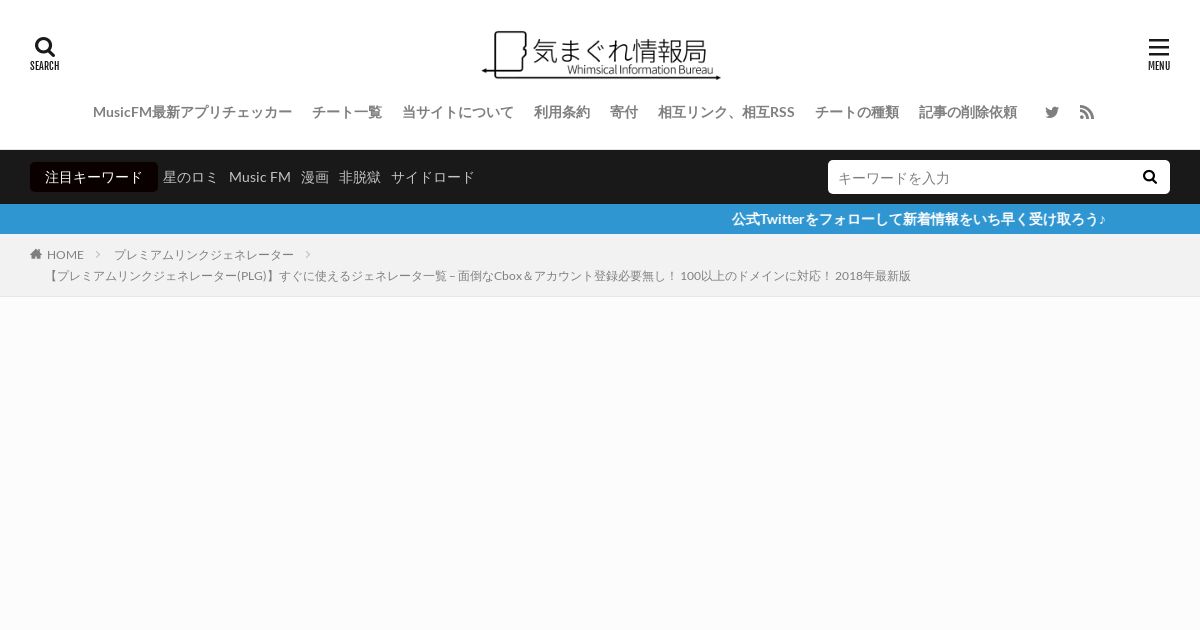1200x630 pixels.
Task: Open チート一覧 menu item
Action: [347, 112]
